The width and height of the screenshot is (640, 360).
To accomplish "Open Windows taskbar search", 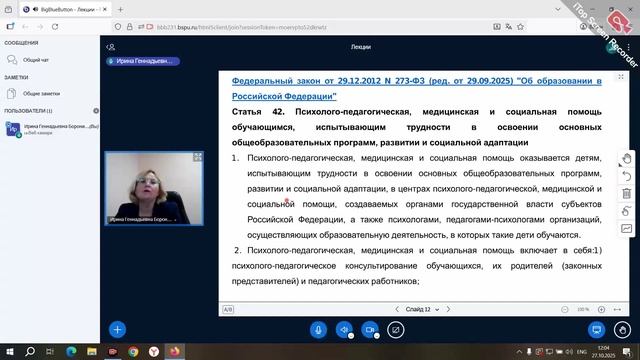I will point(30,351).
